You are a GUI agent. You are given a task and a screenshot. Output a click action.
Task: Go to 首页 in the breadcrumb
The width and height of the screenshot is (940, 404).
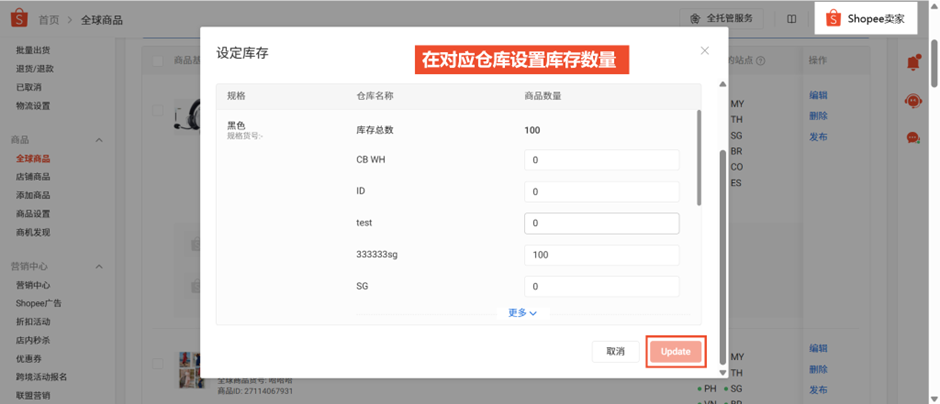pyautogui.click(x=49, y=20)
